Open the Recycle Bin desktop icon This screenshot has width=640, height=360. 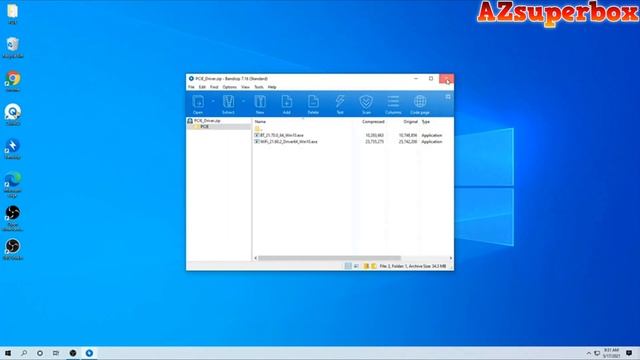pyautogui.click(x=13, y=47)
